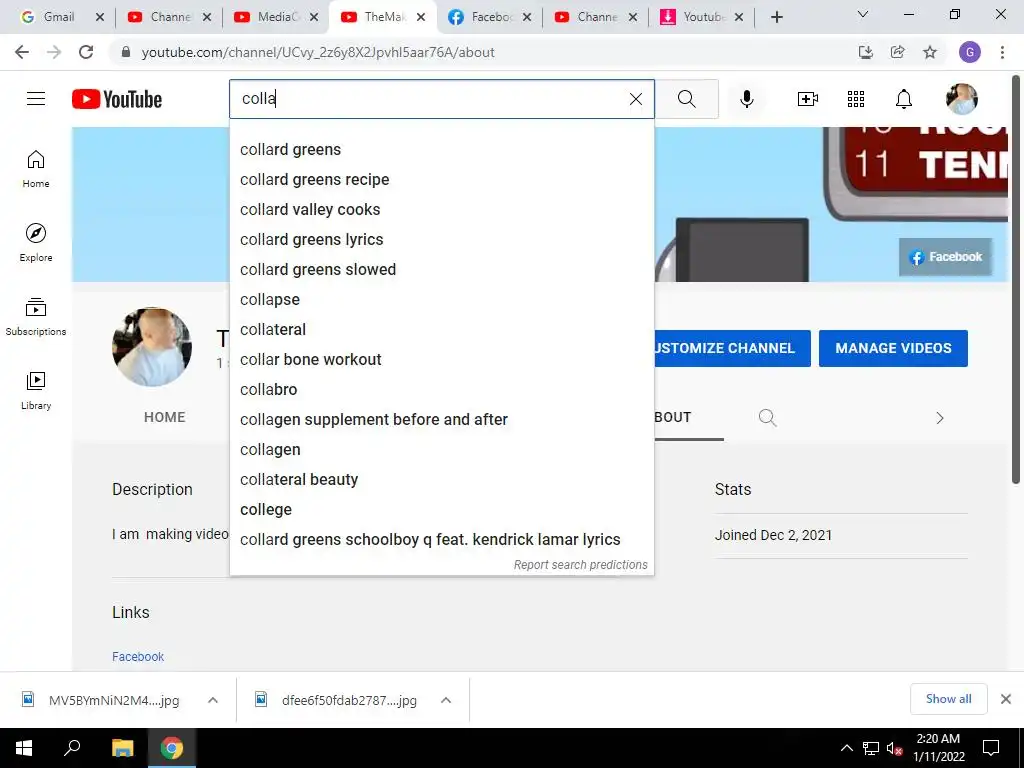The width and height of the screenshot is (1024, 768).
Task: Go to YouTube home via the logo
Action: tap(117, 99)
